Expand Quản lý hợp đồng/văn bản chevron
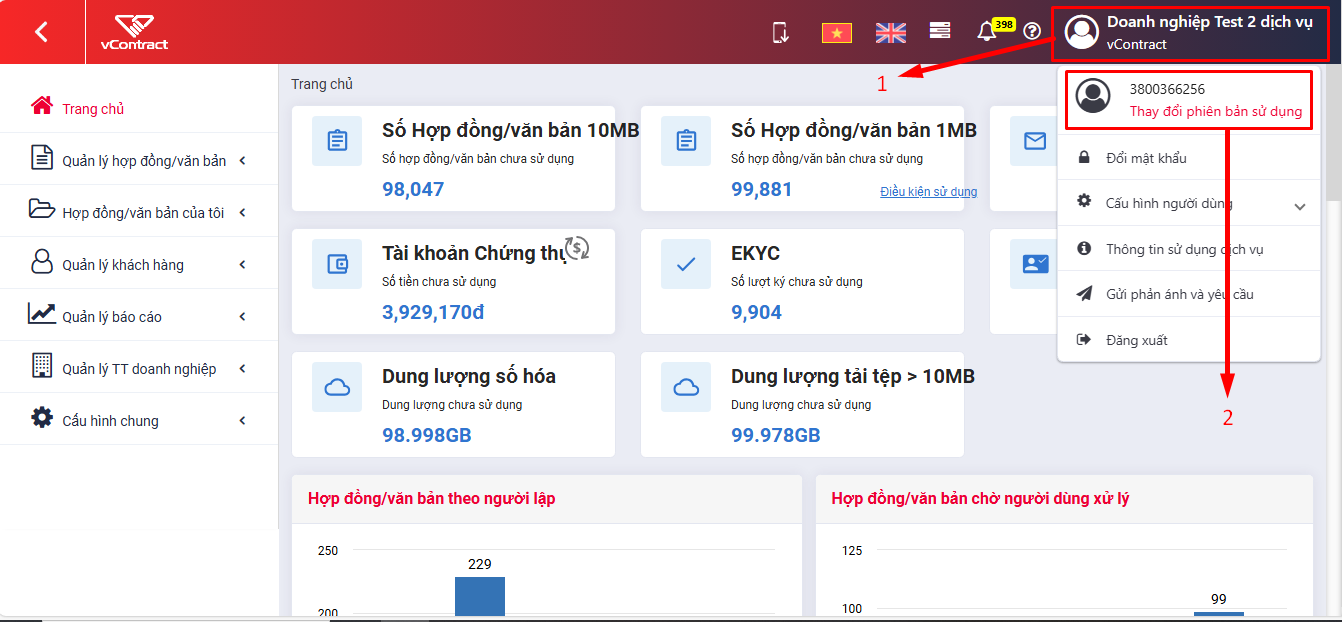Image resolution: width=1342 pixels, height=622 pixels. click(x=242, y=160)
